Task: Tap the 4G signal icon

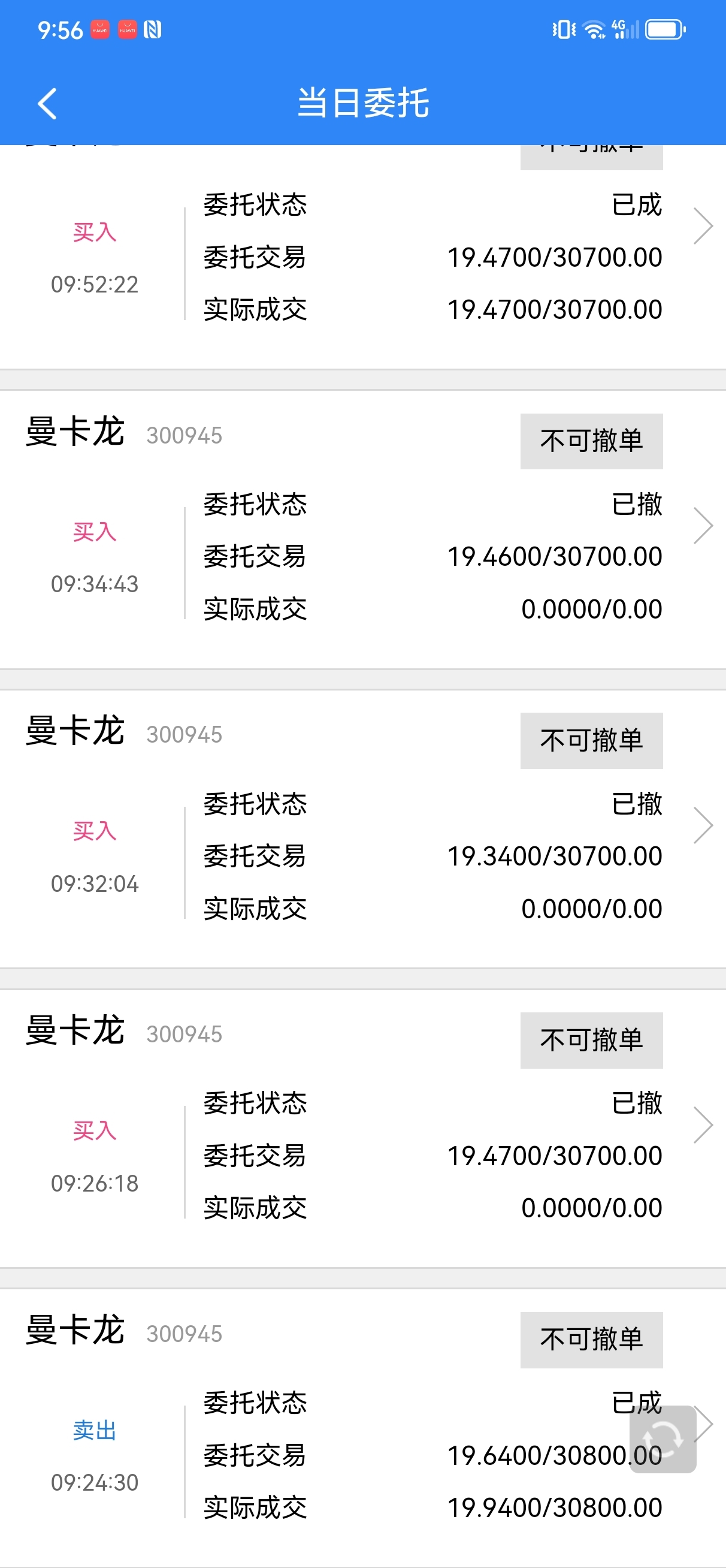Action: pyautogui.click(x=625, y=29)
